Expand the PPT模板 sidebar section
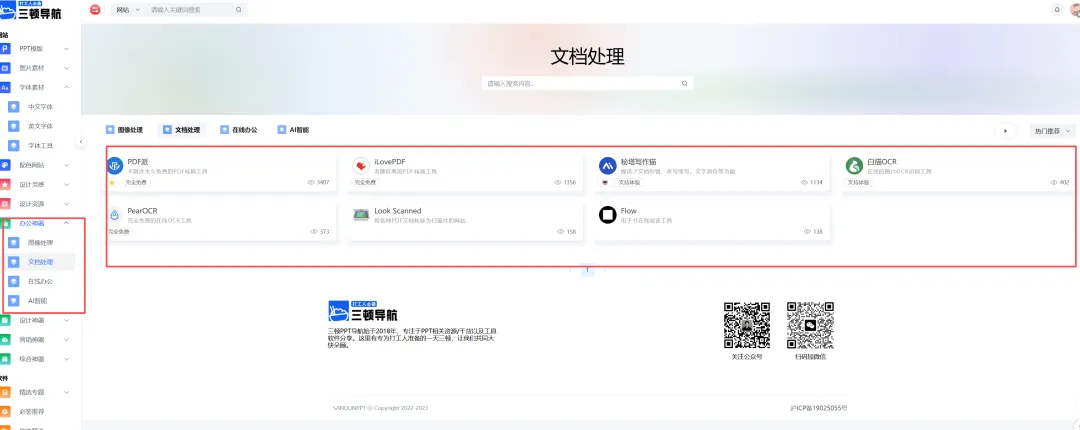The image size is (1080, 430). tap(67, 49)
